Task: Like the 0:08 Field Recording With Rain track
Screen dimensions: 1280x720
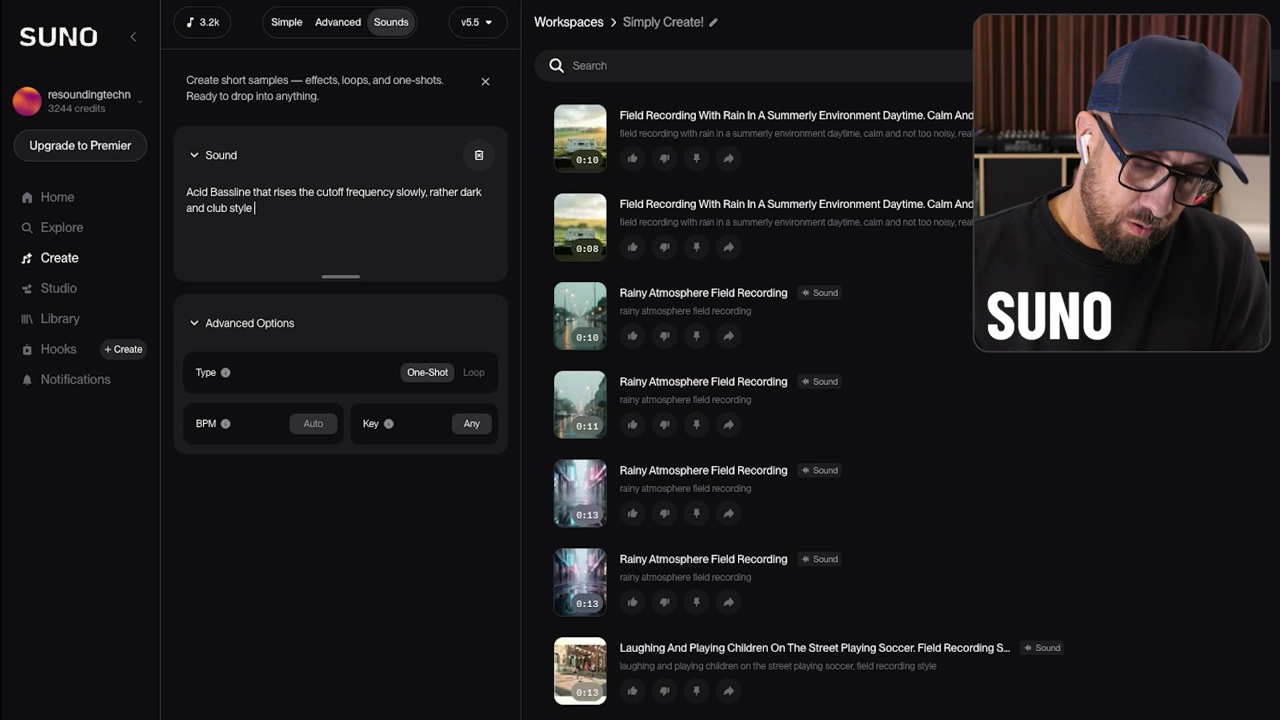Action: 632,247
